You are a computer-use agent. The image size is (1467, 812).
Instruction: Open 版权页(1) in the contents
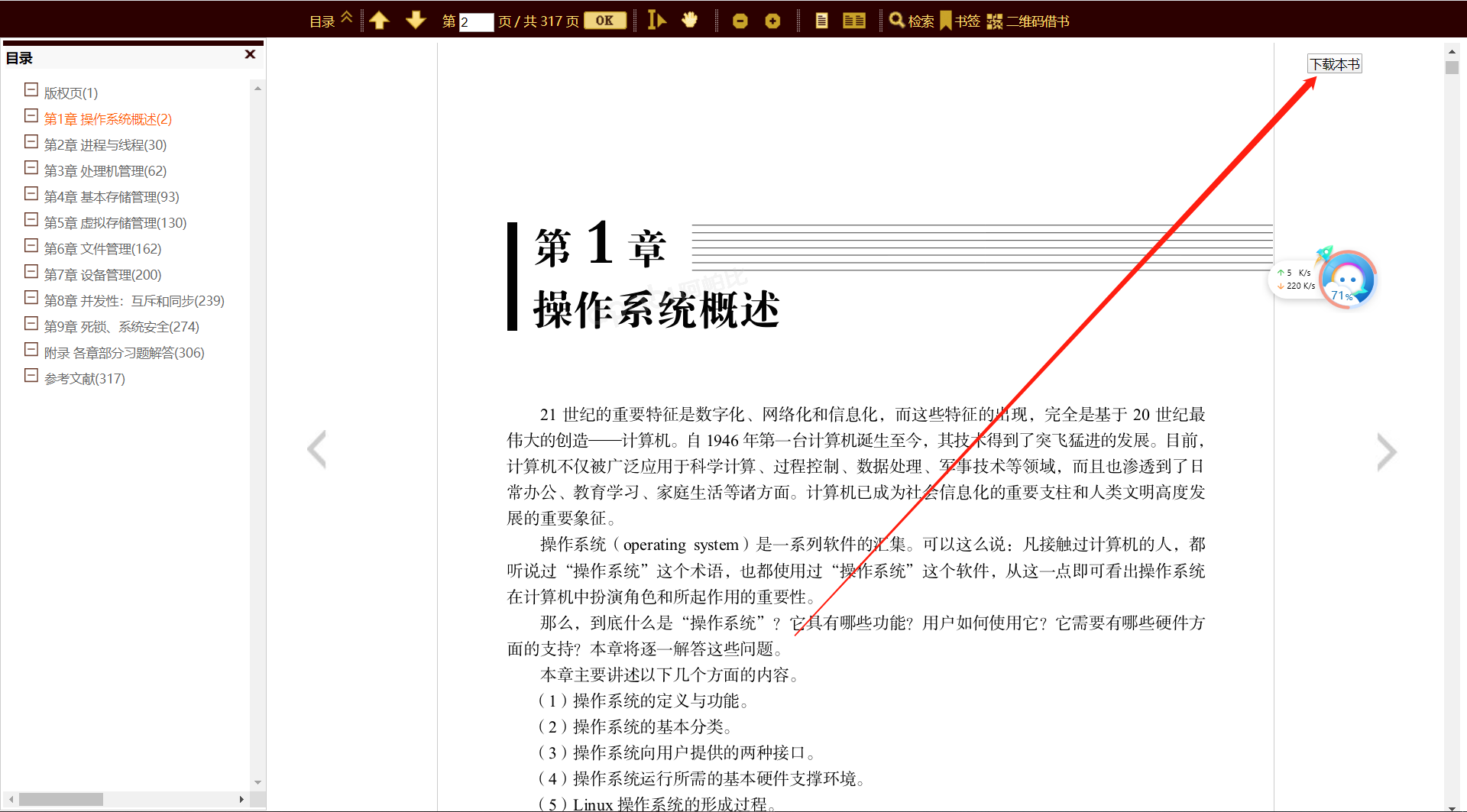71,93
